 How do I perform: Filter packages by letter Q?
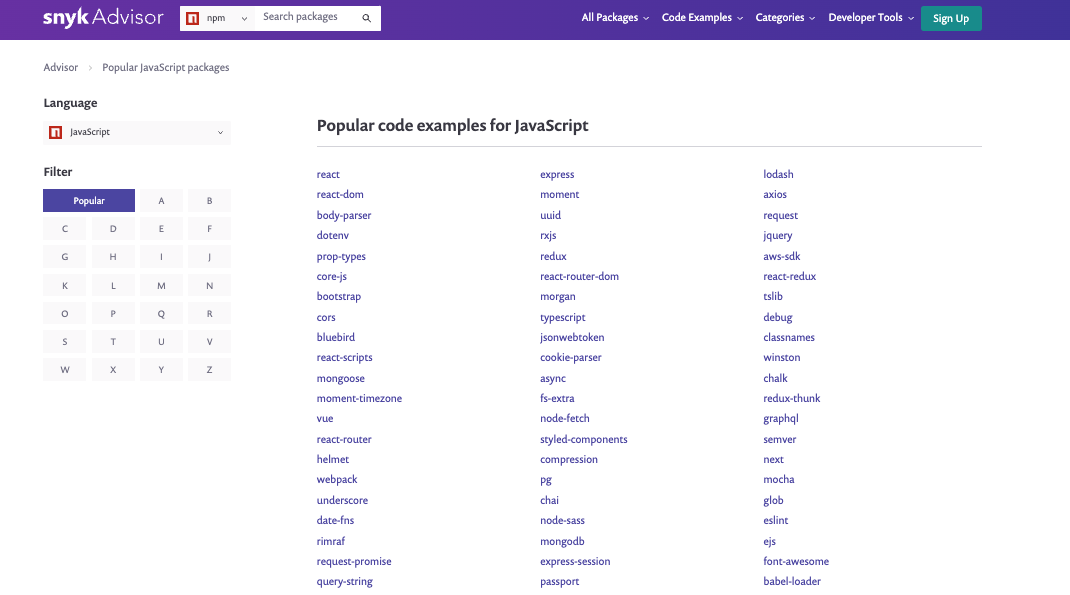(x=161, y=313)
